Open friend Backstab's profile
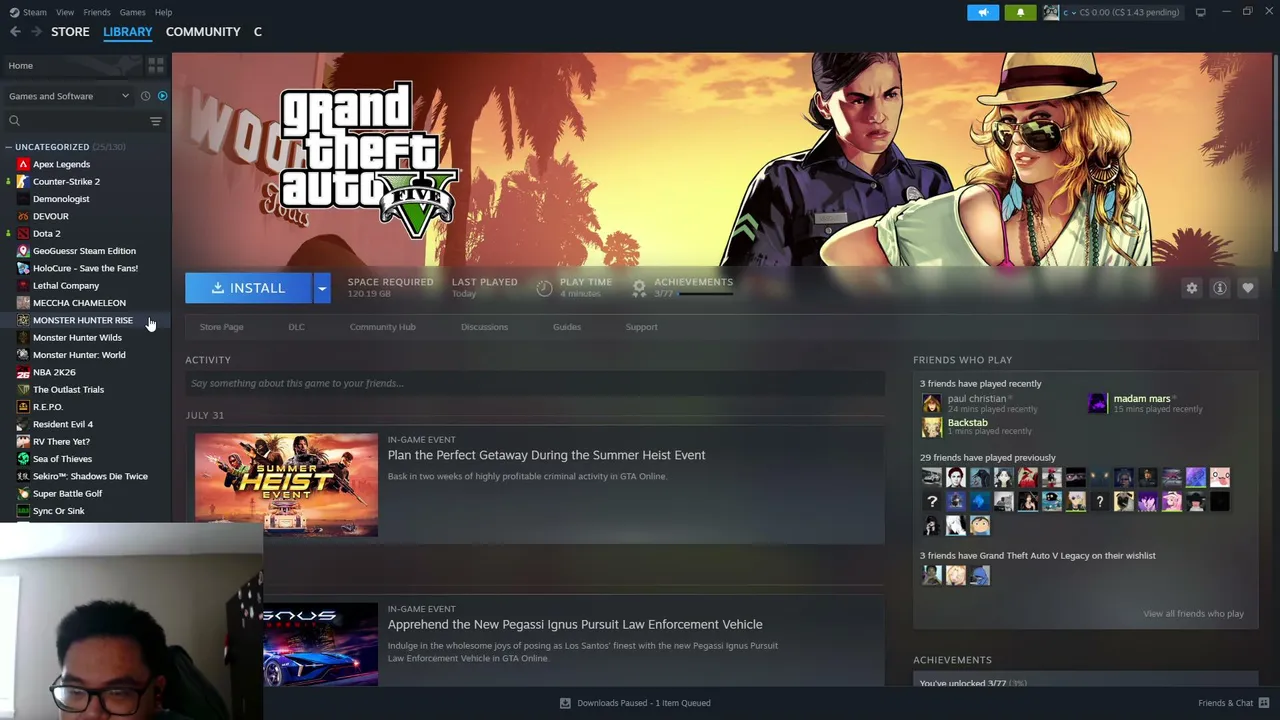 tap(967, 423)
